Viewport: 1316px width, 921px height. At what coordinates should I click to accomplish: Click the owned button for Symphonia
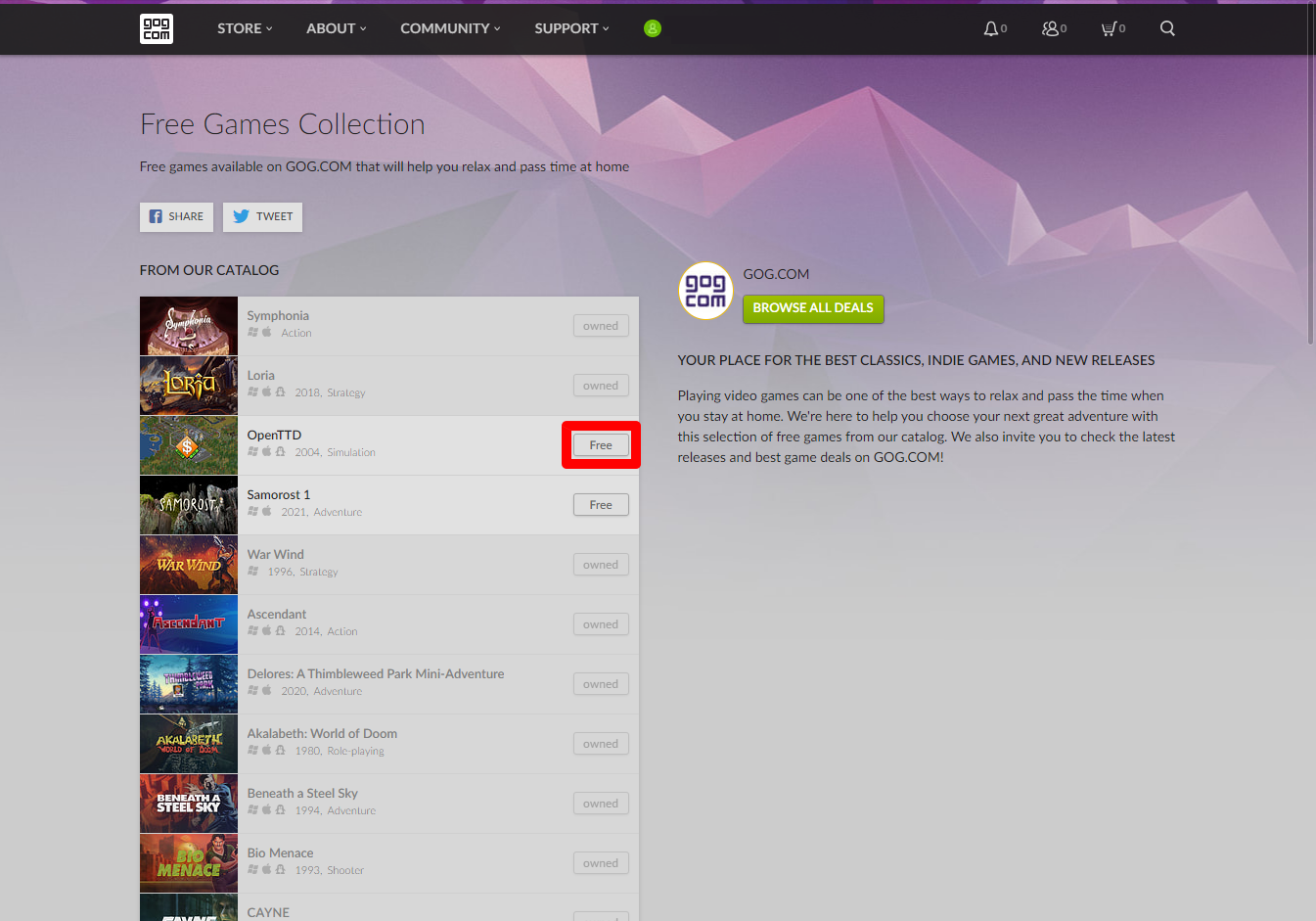point(601,326)
